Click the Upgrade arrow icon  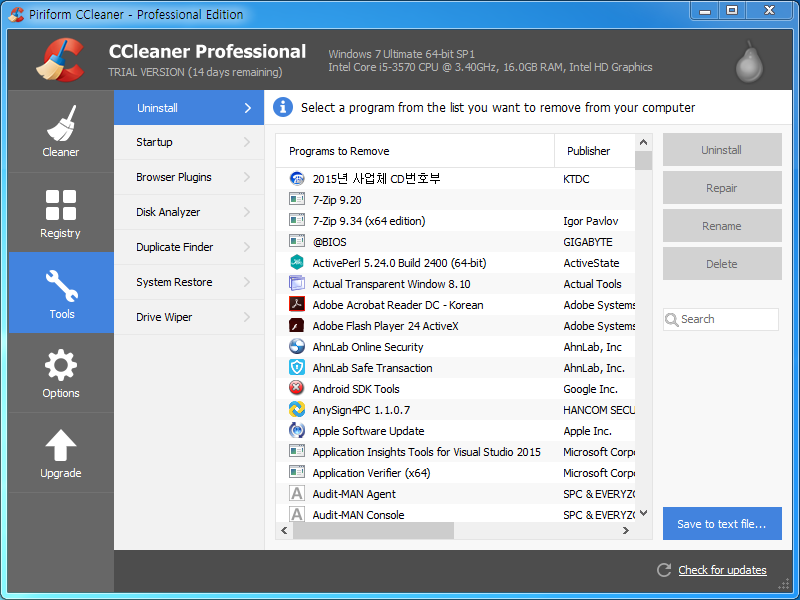point(61,445)
